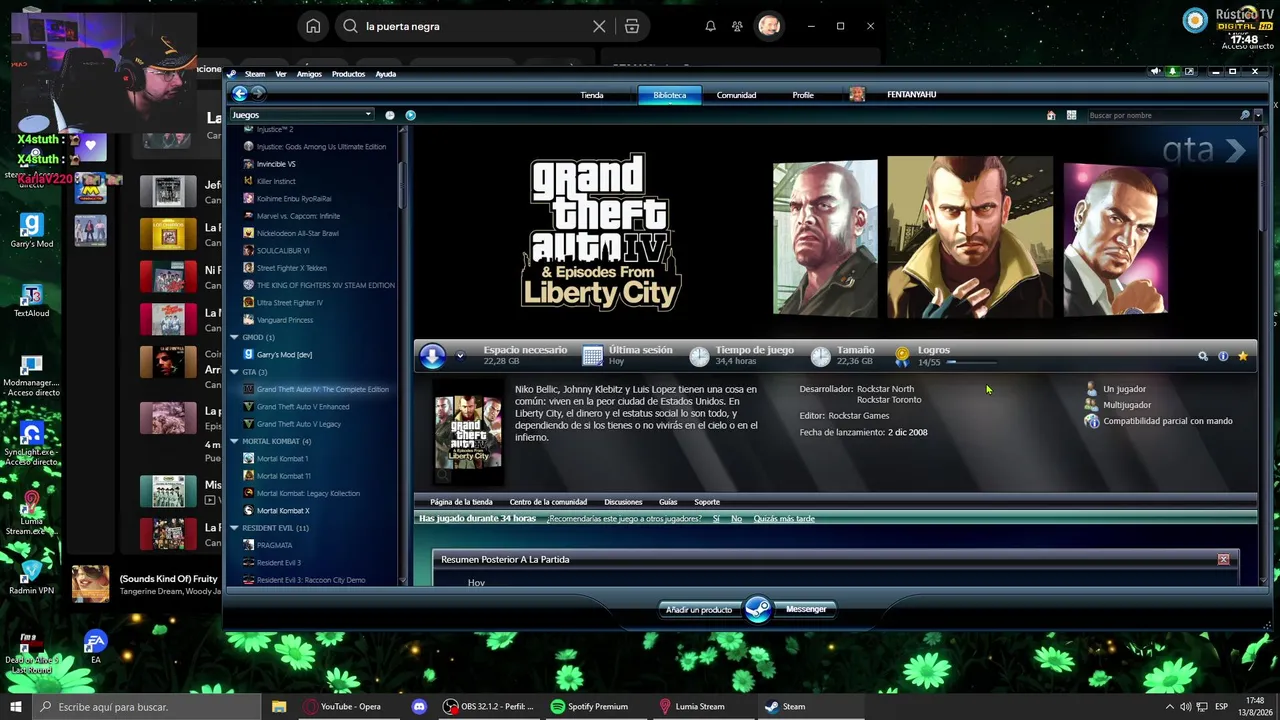Screen dimensions: 1280x720
Task: Open the library home icon near the search box
Action: (x=1051, y=115)
